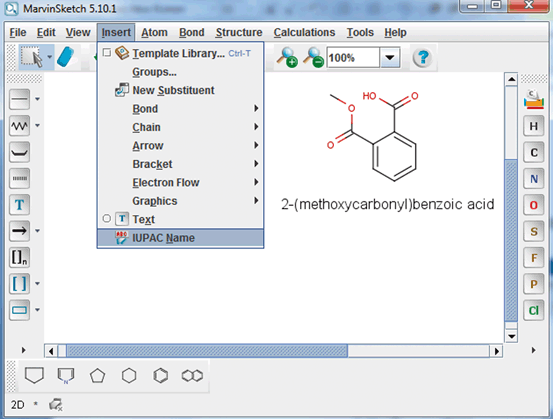
Task: Select the dashed line tool
Action: click(19, 178)
